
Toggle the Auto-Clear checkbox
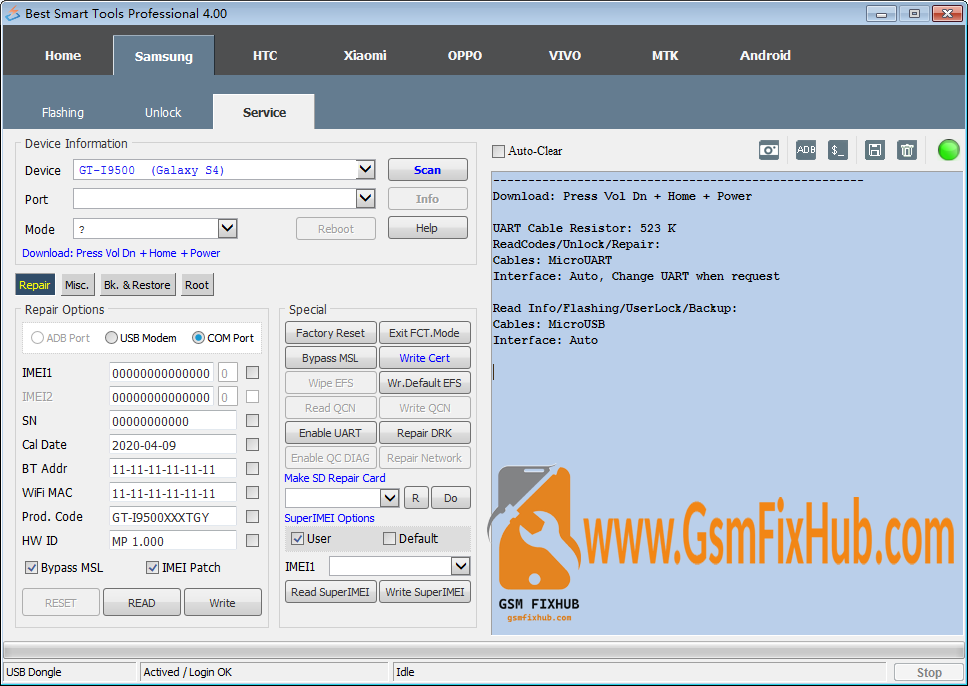pyautogui.click(x=498, y=151)
